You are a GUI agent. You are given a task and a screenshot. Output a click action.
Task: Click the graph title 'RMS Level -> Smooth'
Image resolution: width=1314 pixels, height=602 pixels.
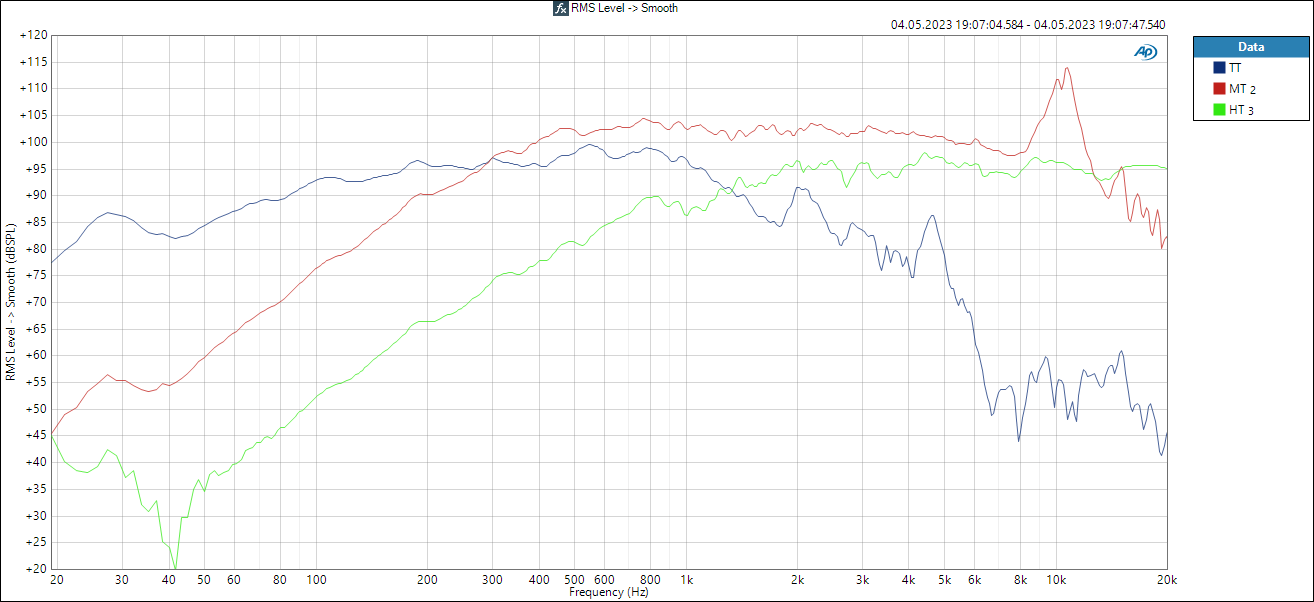click(624, 8)
